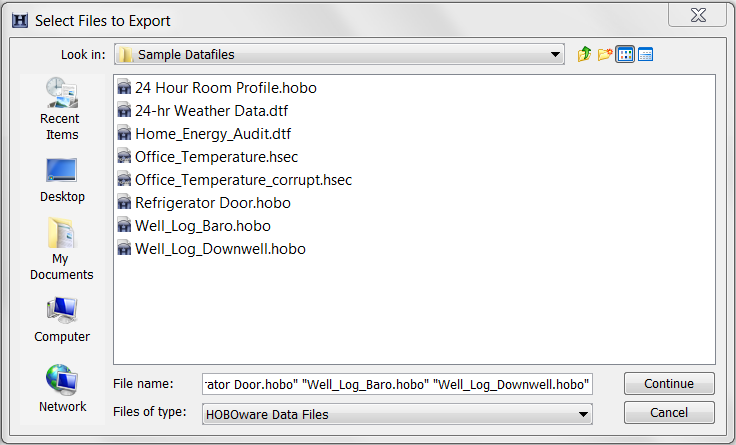Select 24 Hour Room Profile.hobo file
Image resolution: width=736 pixels, height=445 pixels.
[225, 88]
